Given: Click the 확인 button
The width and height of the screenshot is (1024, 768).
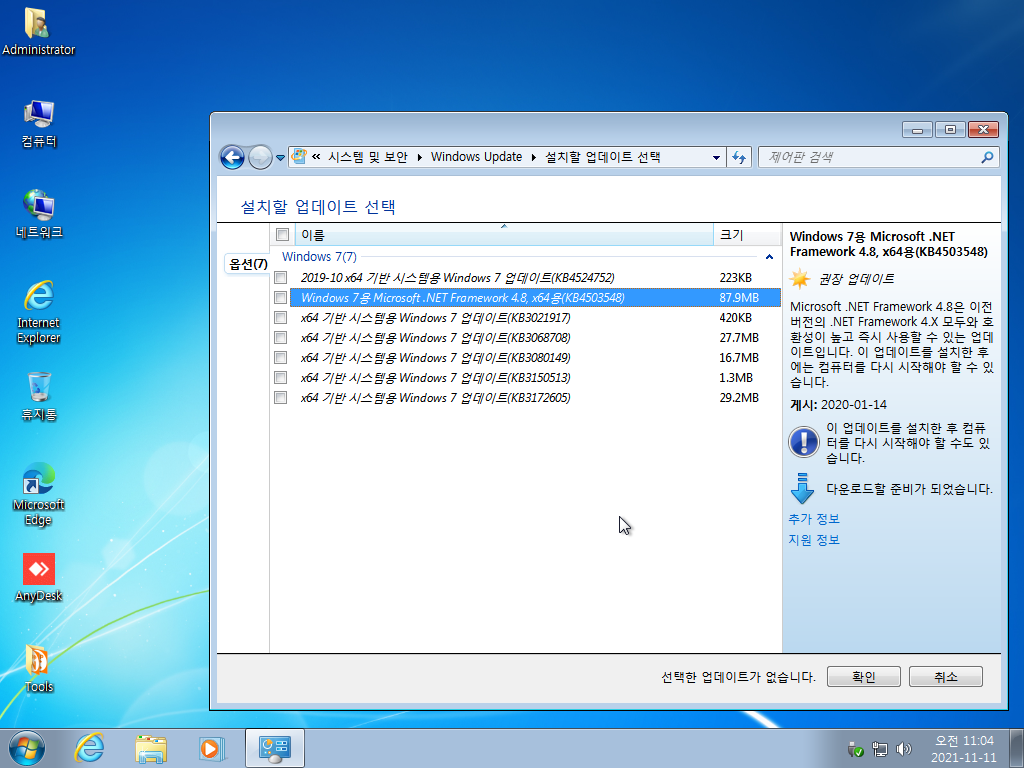Looking at the screenshot, I should click(x=863, y=677).
